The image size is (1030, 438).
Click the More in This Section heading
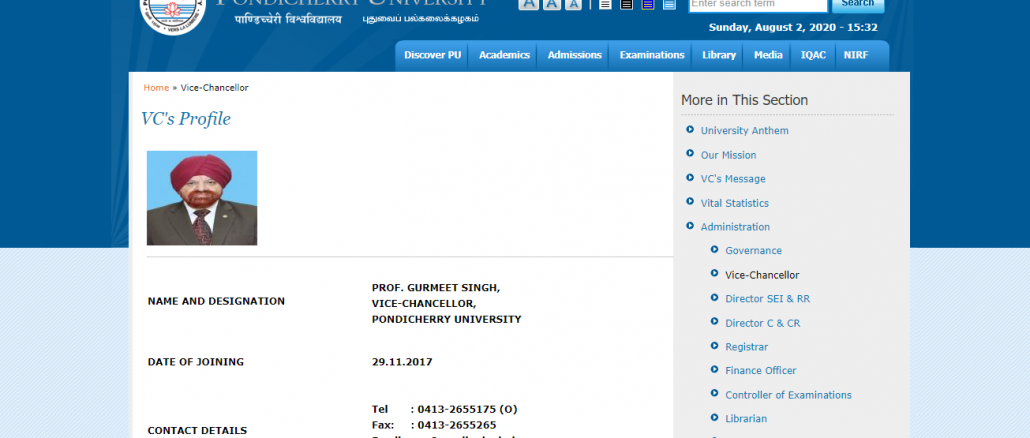tap(744, 100)
